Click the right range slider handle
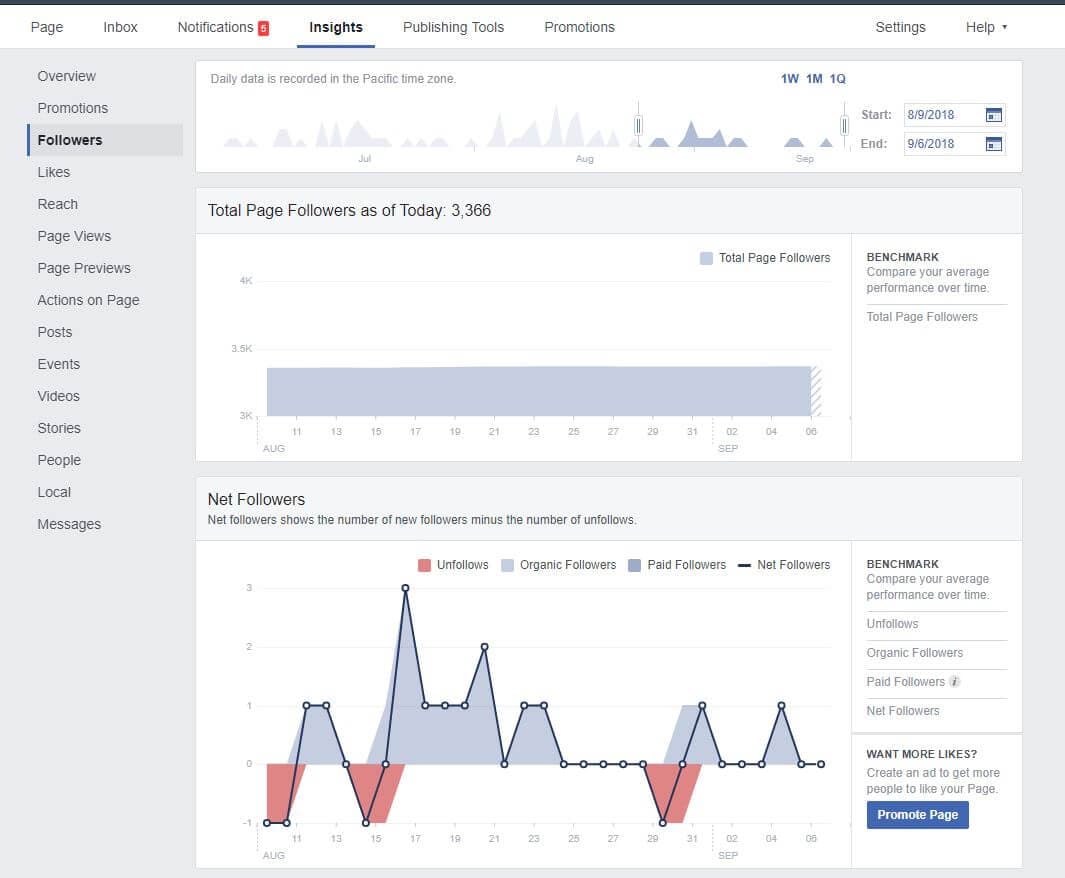The height and width of the screenshot is (878, 1065). 844,125
